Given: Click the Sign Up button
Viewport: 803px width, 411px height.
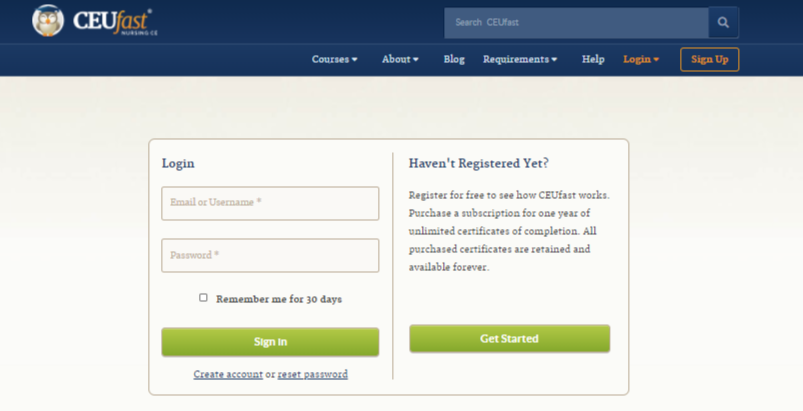Looking at the screenshot, I should coord(709,59).
